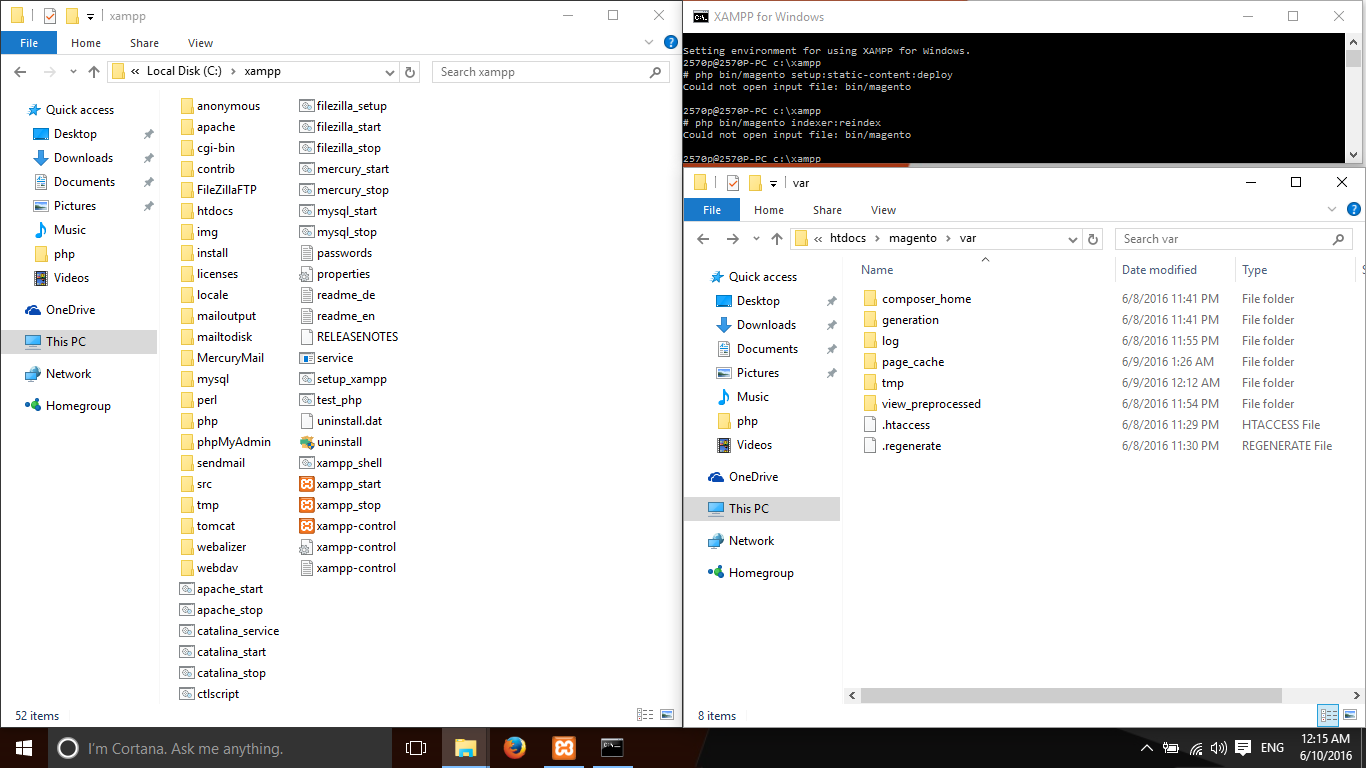Refresh the xampp window address bar
The height and width of the screenshot is (768, 1366).
click(410, 72)
